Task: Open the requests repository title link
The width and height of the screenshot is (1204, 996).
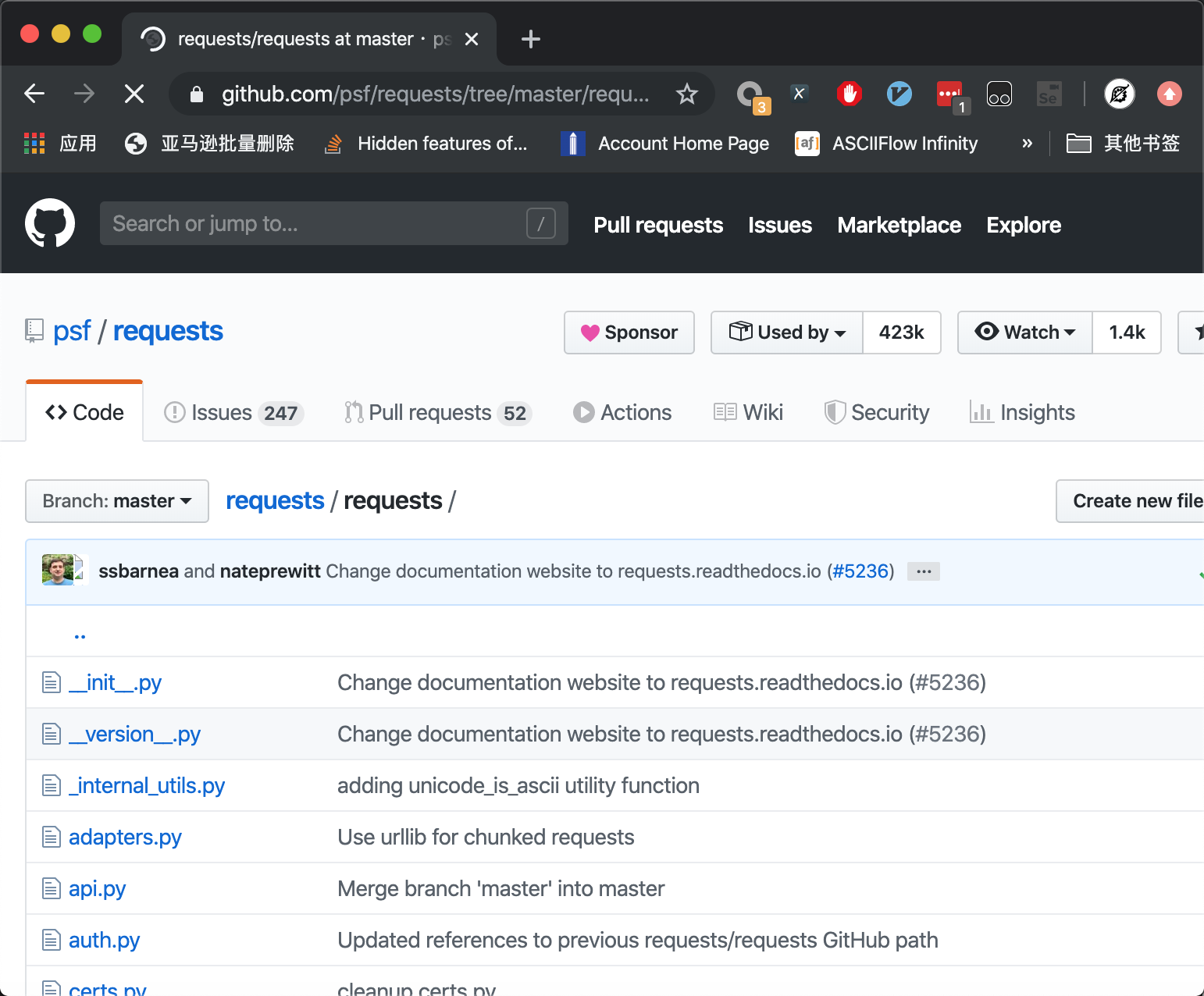Action: 168,331
